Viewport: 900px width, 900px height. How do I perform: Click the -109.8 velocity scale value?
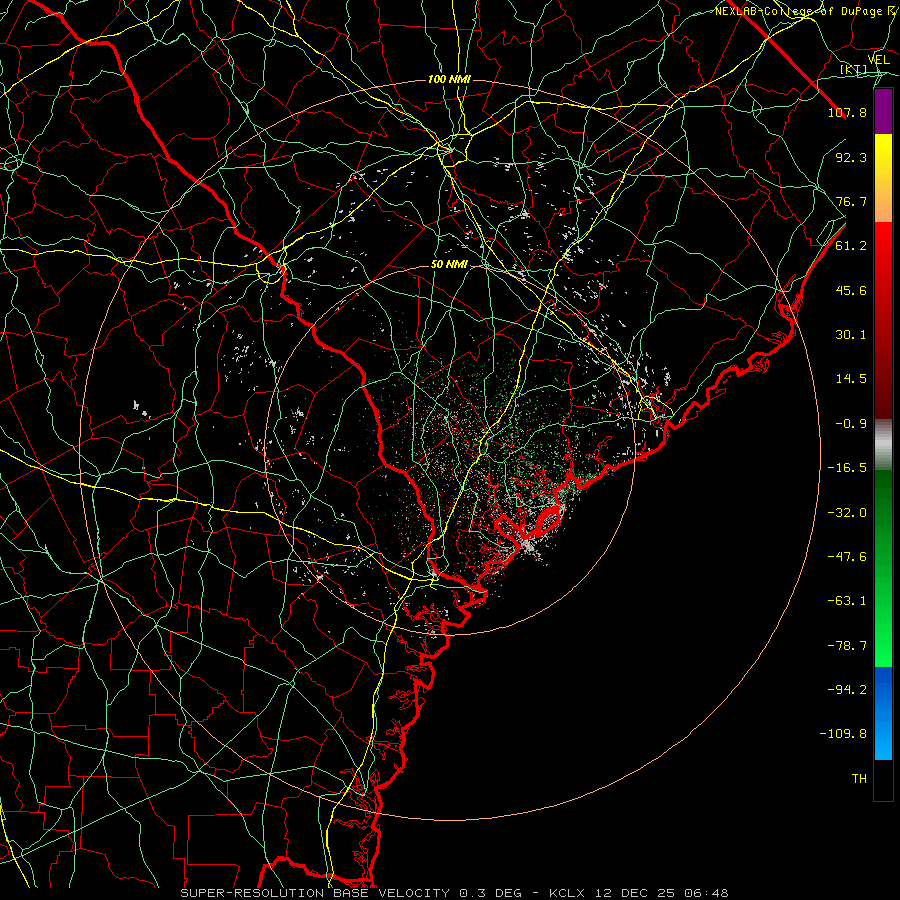tap(843, 734)
